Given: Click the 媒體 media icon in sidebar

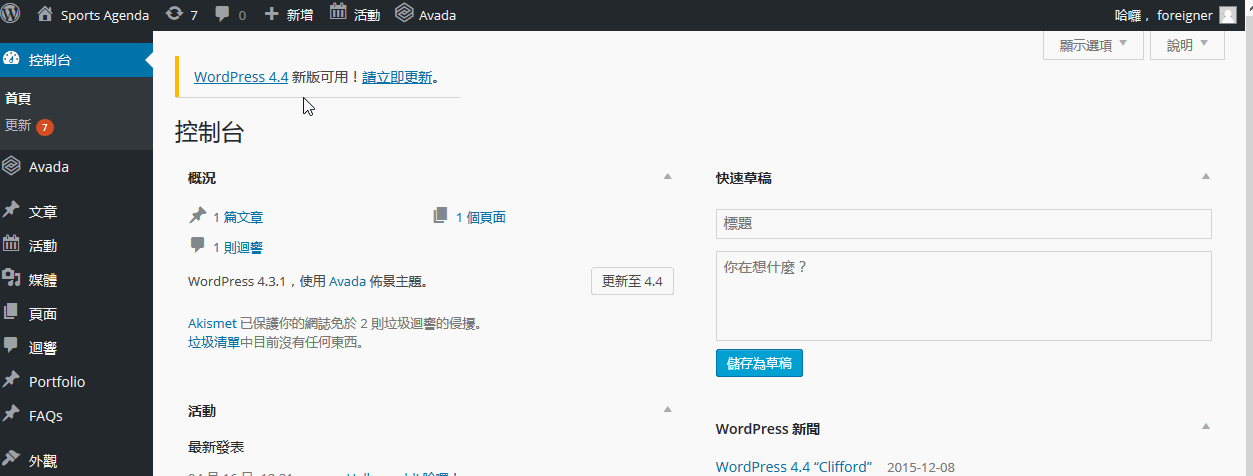Looking at the screenshot, I should coord(12,279).
